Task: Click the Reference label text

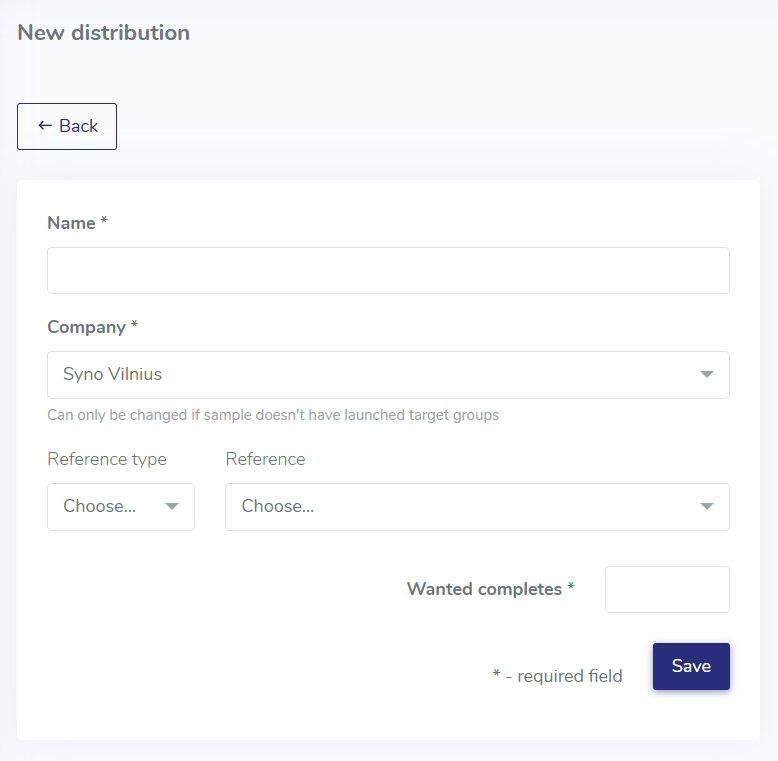Action: click(265, 459)
